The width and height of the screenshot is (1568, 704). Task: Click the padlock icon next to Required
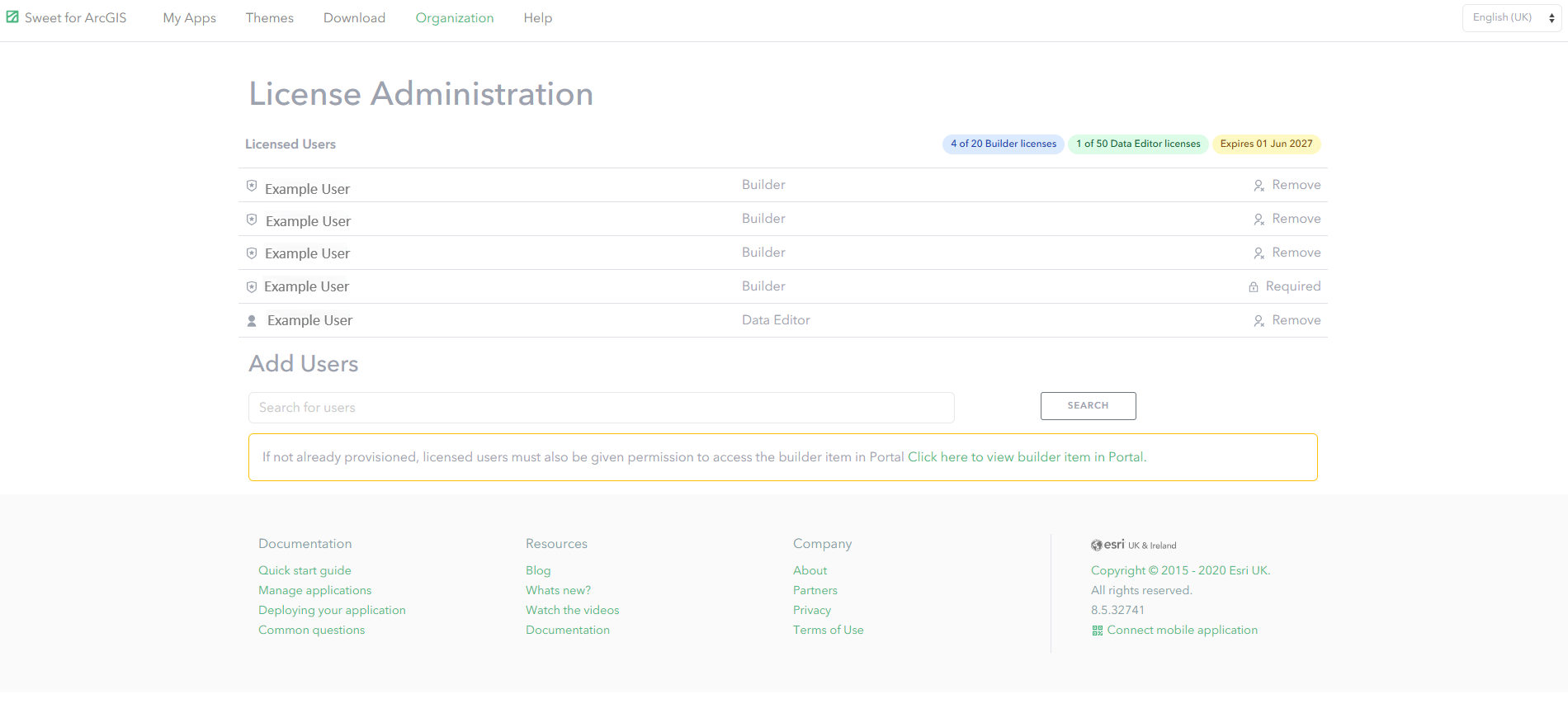[1254, 287]
